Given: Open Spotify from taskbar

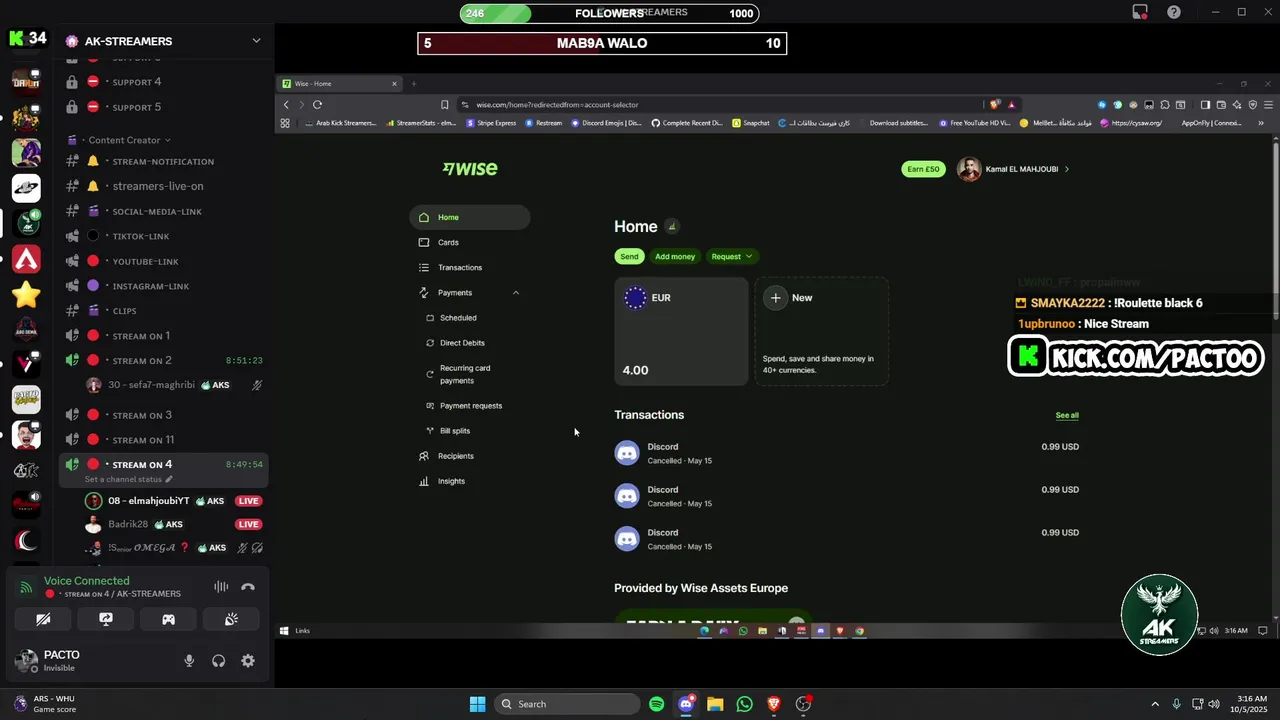Looking at the screenshot, I should click(656, 704).
